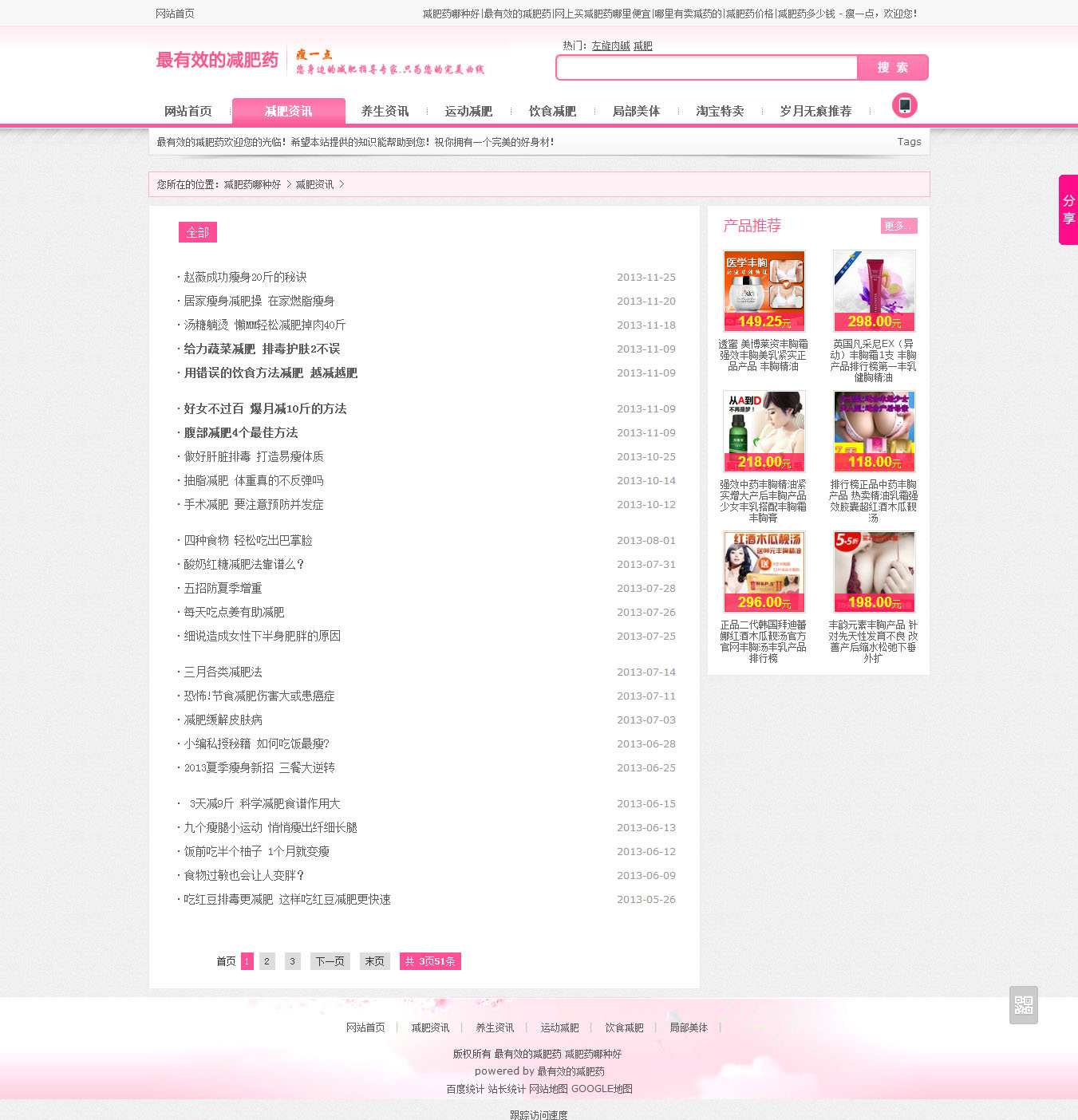
Task: Click into the search text field
Action: tap(707, 68)
